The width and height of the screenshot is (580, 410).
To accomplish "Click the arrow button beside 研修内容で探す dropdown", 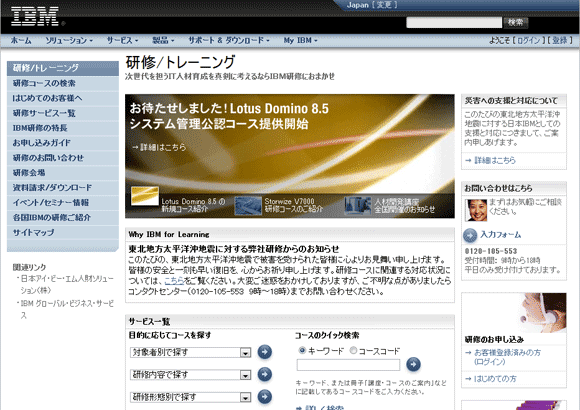I will coord(264,374).
